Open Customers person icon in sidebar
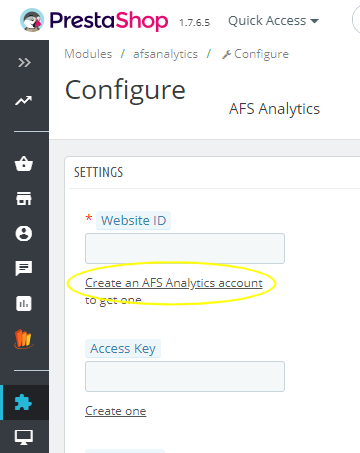Viewport: 360px width, 453px height. [24, 233]
